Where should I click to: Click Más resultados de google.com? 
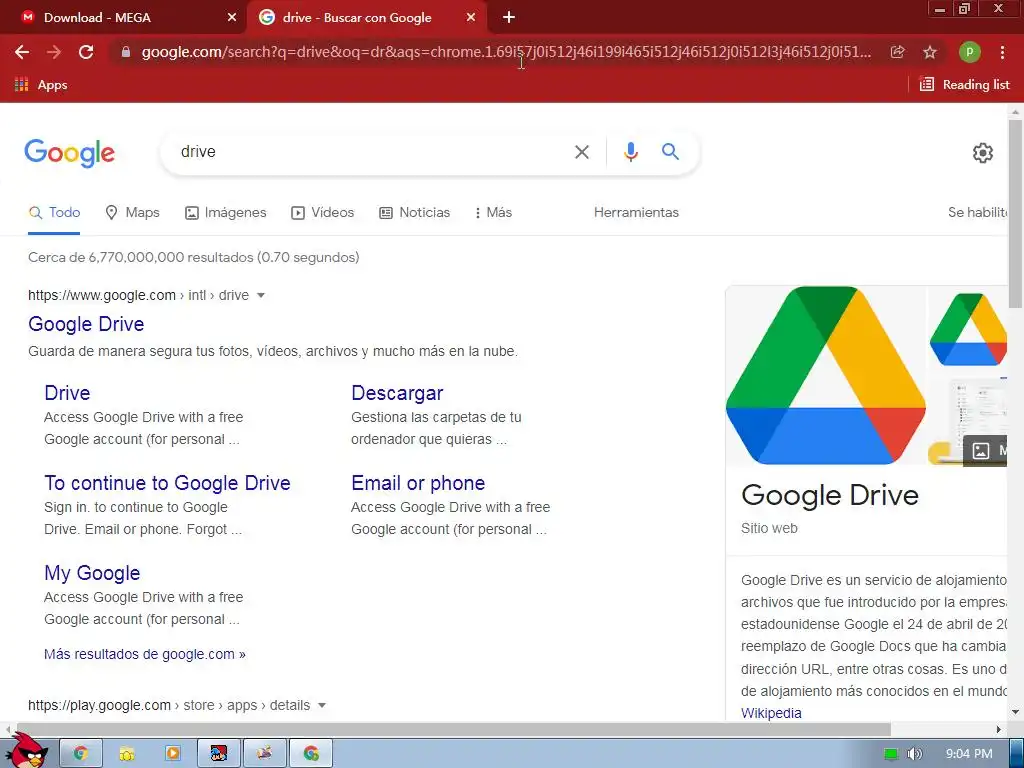click(x=145, y=654)
